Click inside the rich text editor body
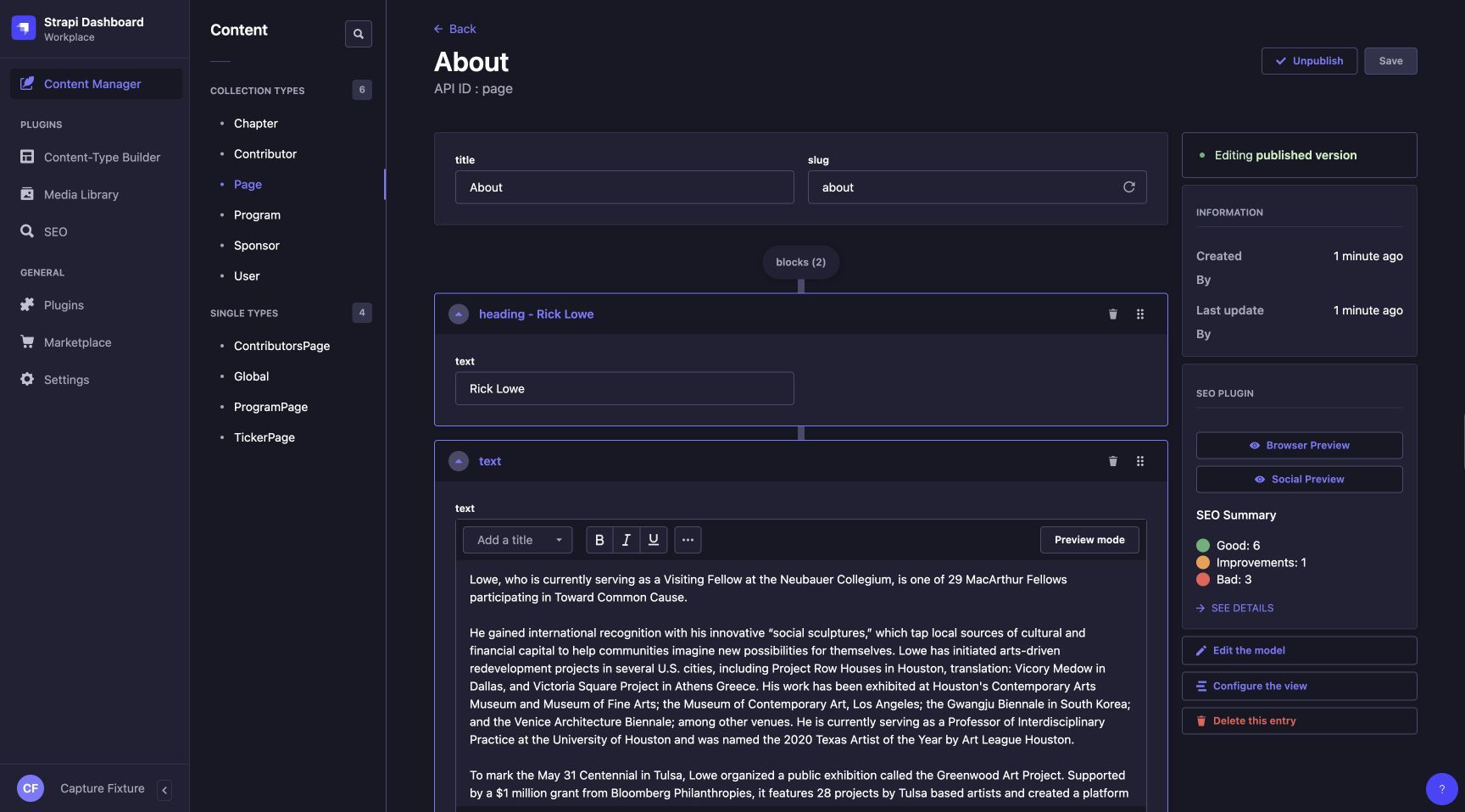 coord(800,685)
